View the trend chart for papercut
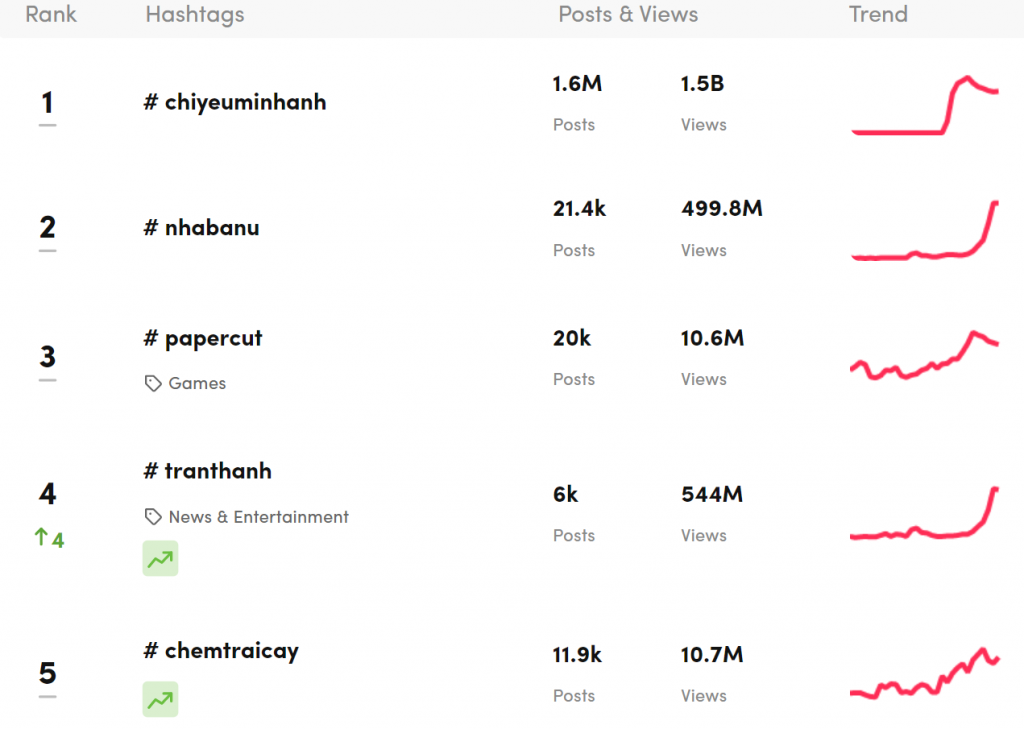 (924, 356)
